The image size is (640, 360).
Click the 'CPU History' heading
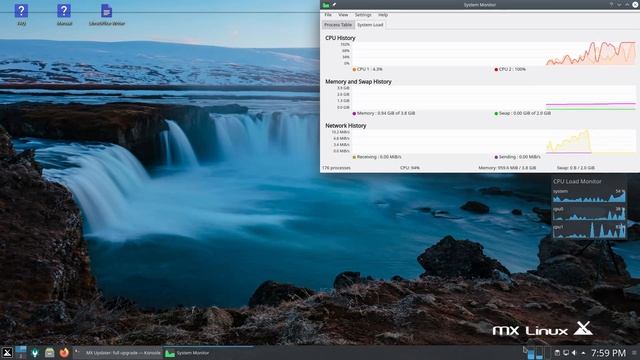(340, 38)
